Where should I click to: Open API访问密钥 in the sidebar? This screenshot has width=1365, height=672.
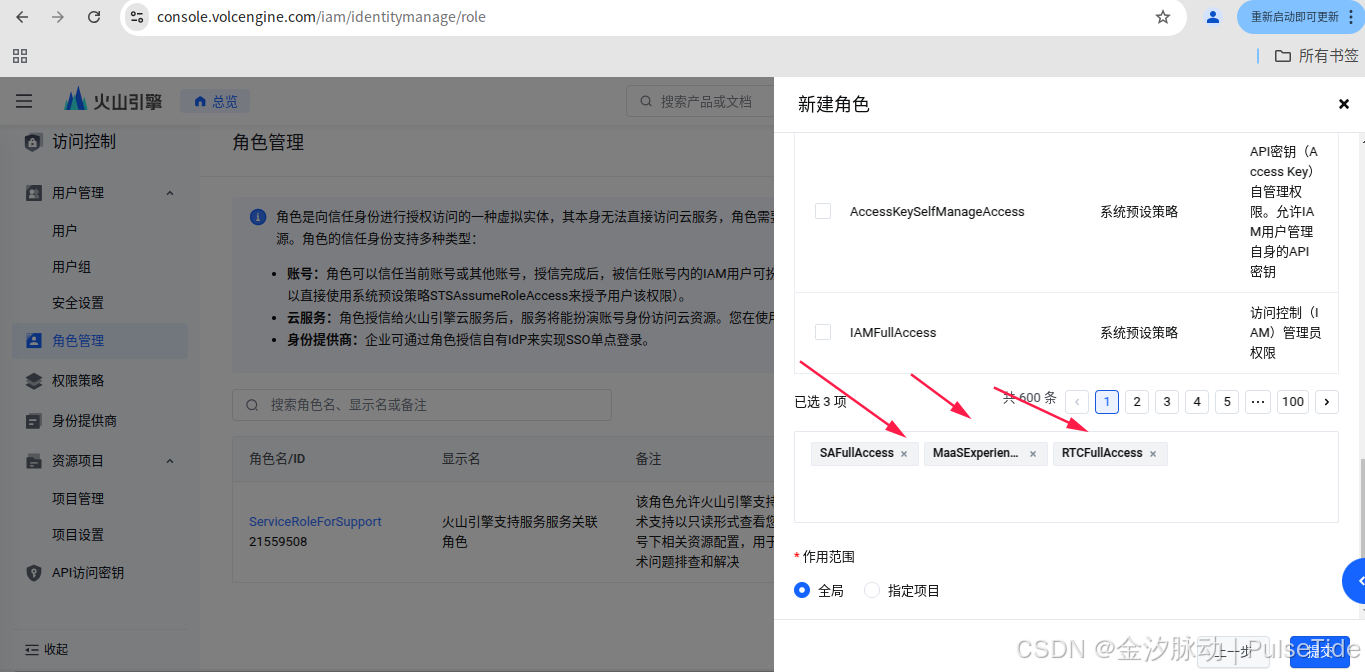click(88, 573)
